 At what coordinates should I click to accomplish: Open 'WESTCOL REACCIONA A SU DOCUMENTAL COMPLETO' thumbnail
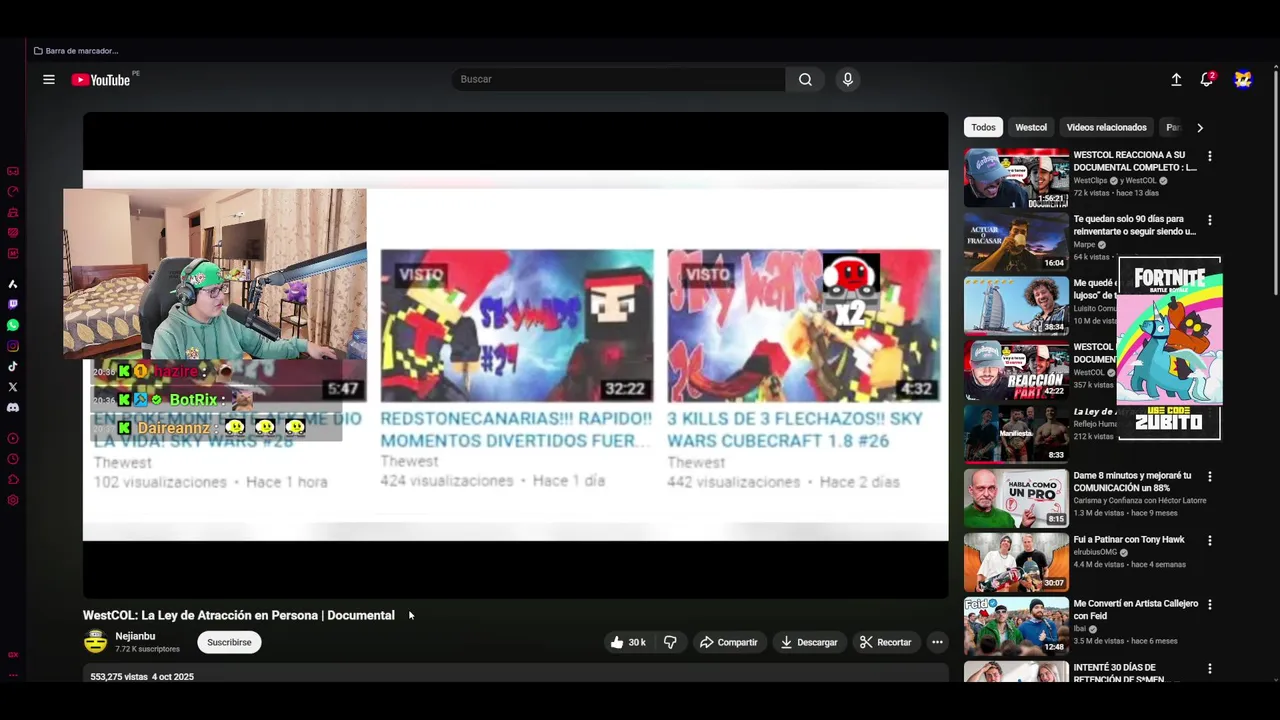[1016, 178]
